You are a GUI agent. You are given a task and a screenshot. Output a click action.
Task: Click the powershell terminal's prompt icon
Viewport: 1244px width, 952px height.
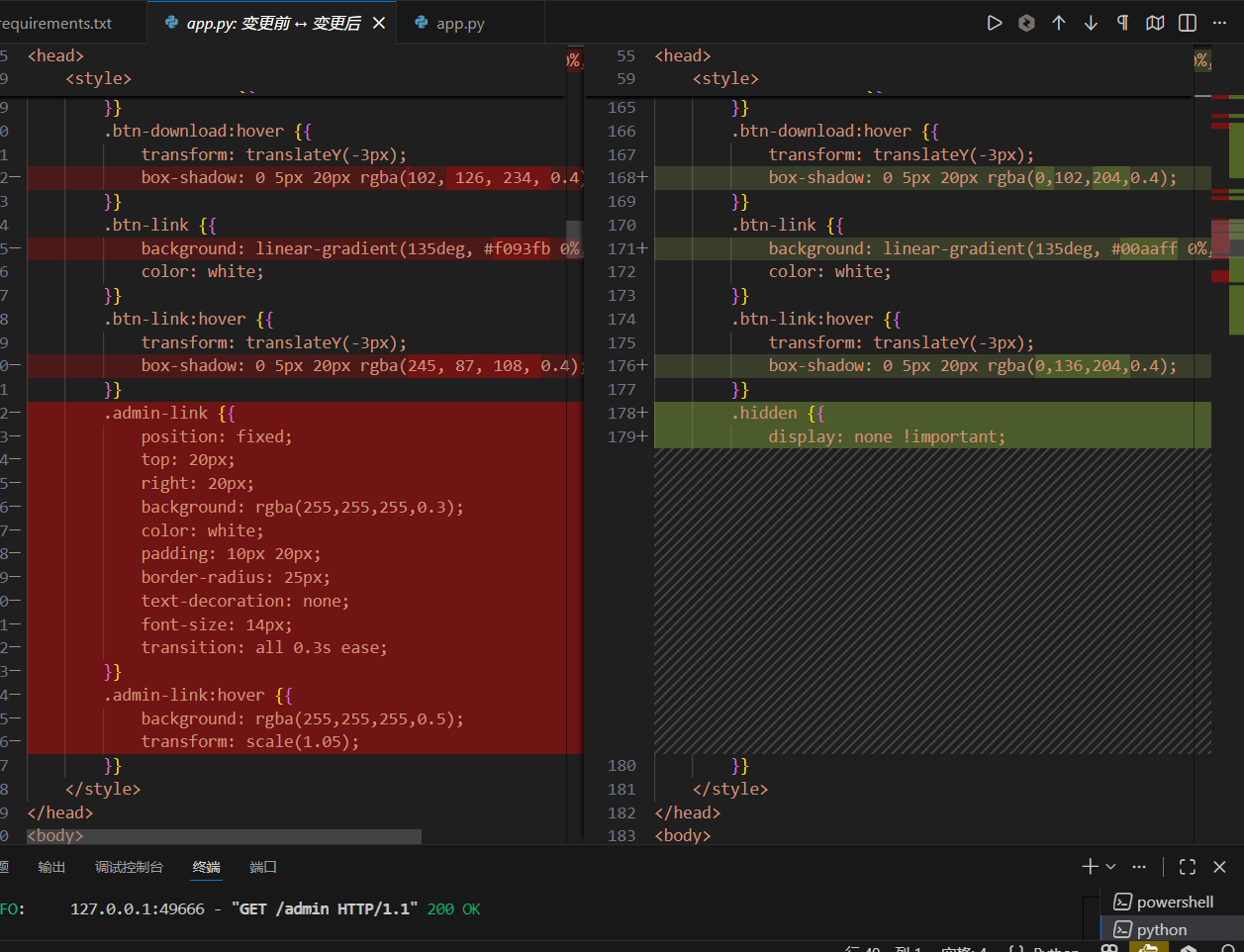1122,902
